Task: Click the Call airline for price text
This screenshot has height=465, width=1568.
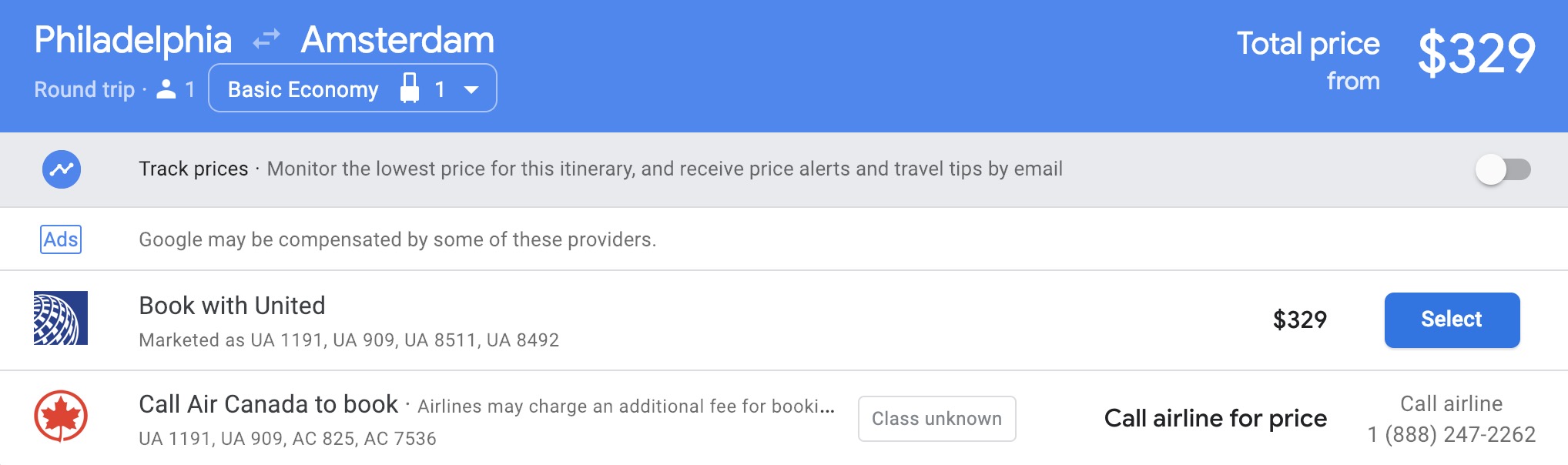Action: [x=1215, y=418]
